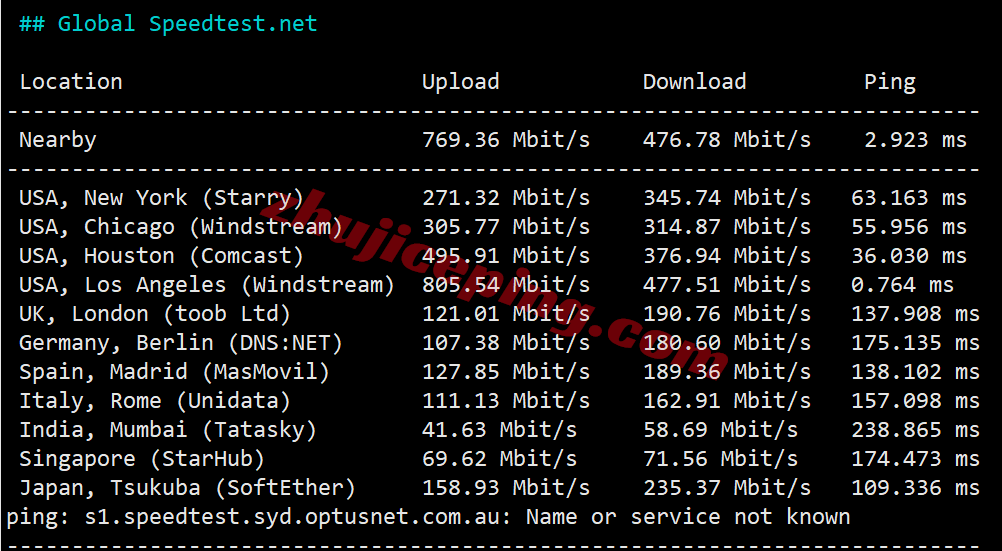Viewport: 1002px width, 551px height.
Task: Click Mumbai download 58.69 Mbit/s
Action: click(x=721, y=430)
